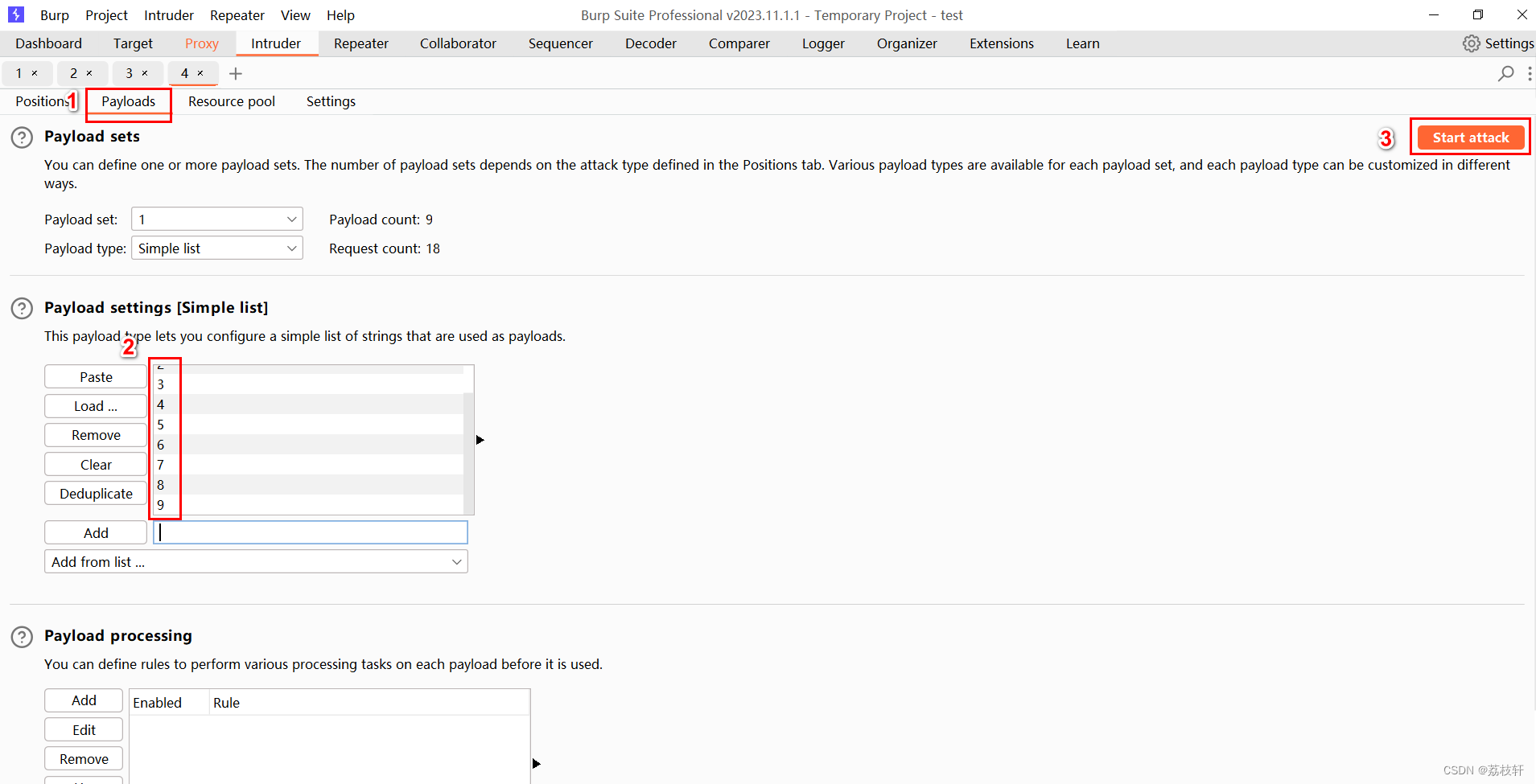The height and width of the screenshot is (784, 1536).
Task: Open the Help menu
Action: point(340,15)
